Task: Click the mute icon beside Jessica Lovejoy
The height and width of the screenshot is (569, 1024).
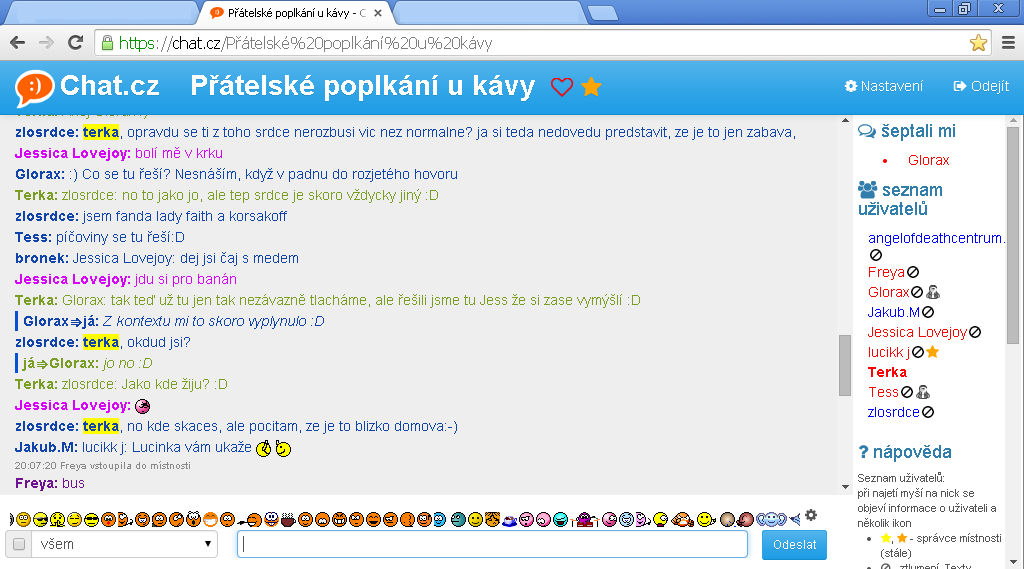Action: [975, 332]
